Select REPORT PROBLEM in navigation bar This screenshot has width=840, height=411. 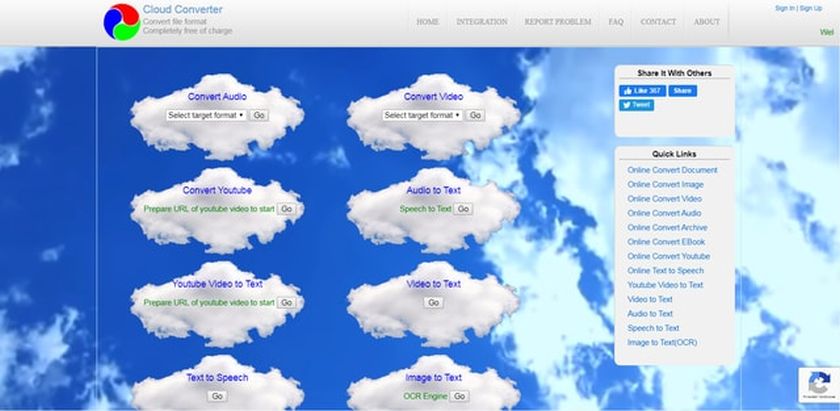[x=557, y=22]
